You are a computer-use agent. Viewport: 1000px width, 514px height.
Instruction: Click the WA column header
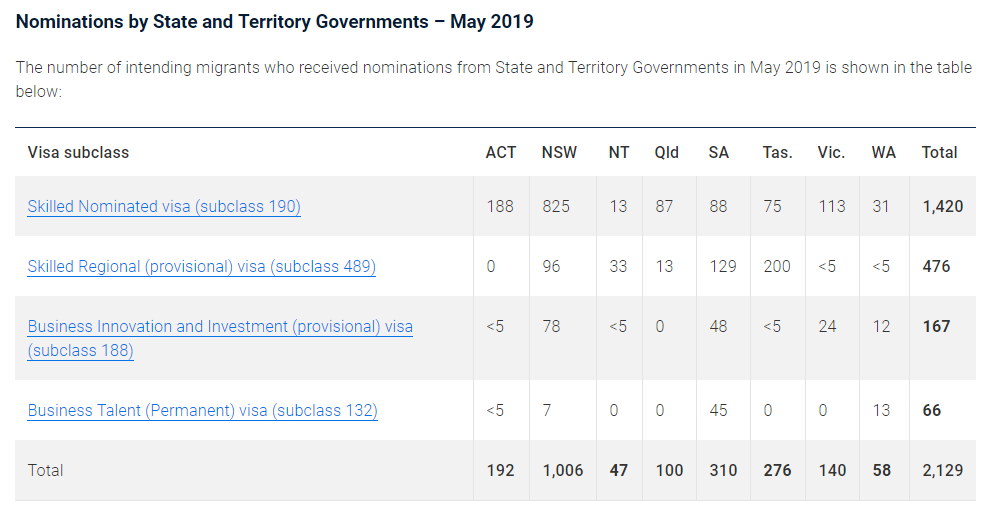point(883,153)
